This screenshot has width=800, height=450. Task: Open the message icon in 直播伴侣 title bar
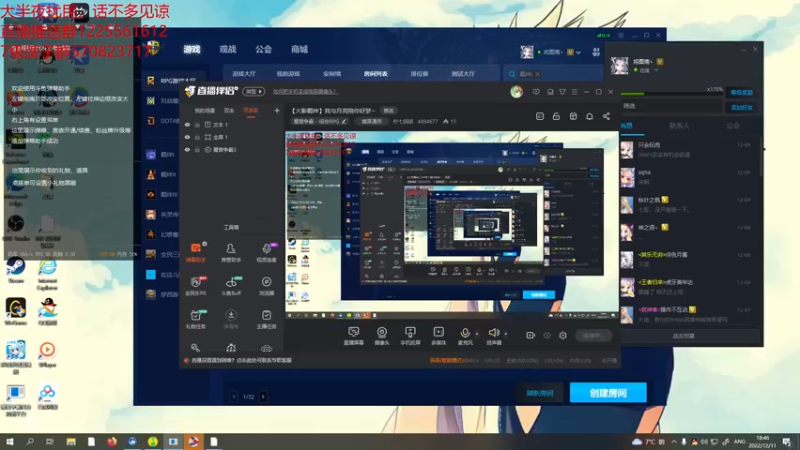click(536, 92)
